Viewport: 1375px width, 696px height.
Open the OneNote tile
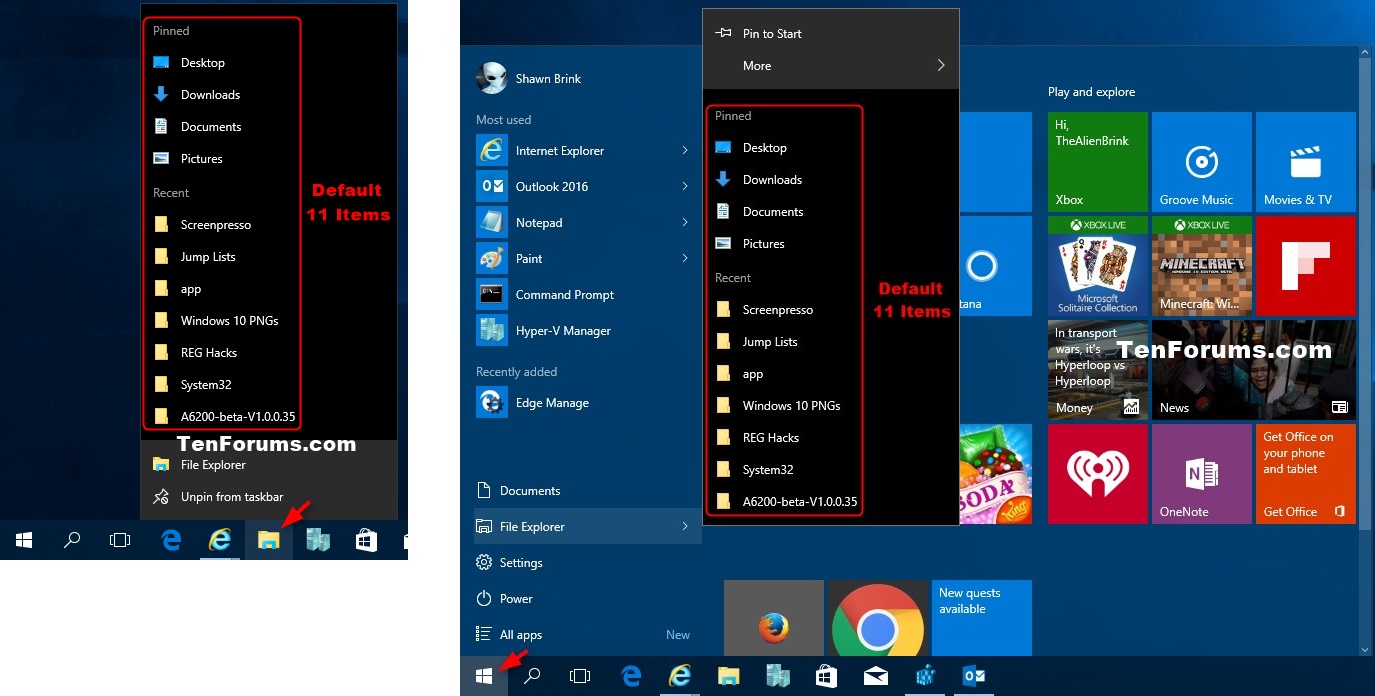click(1201, 474)
